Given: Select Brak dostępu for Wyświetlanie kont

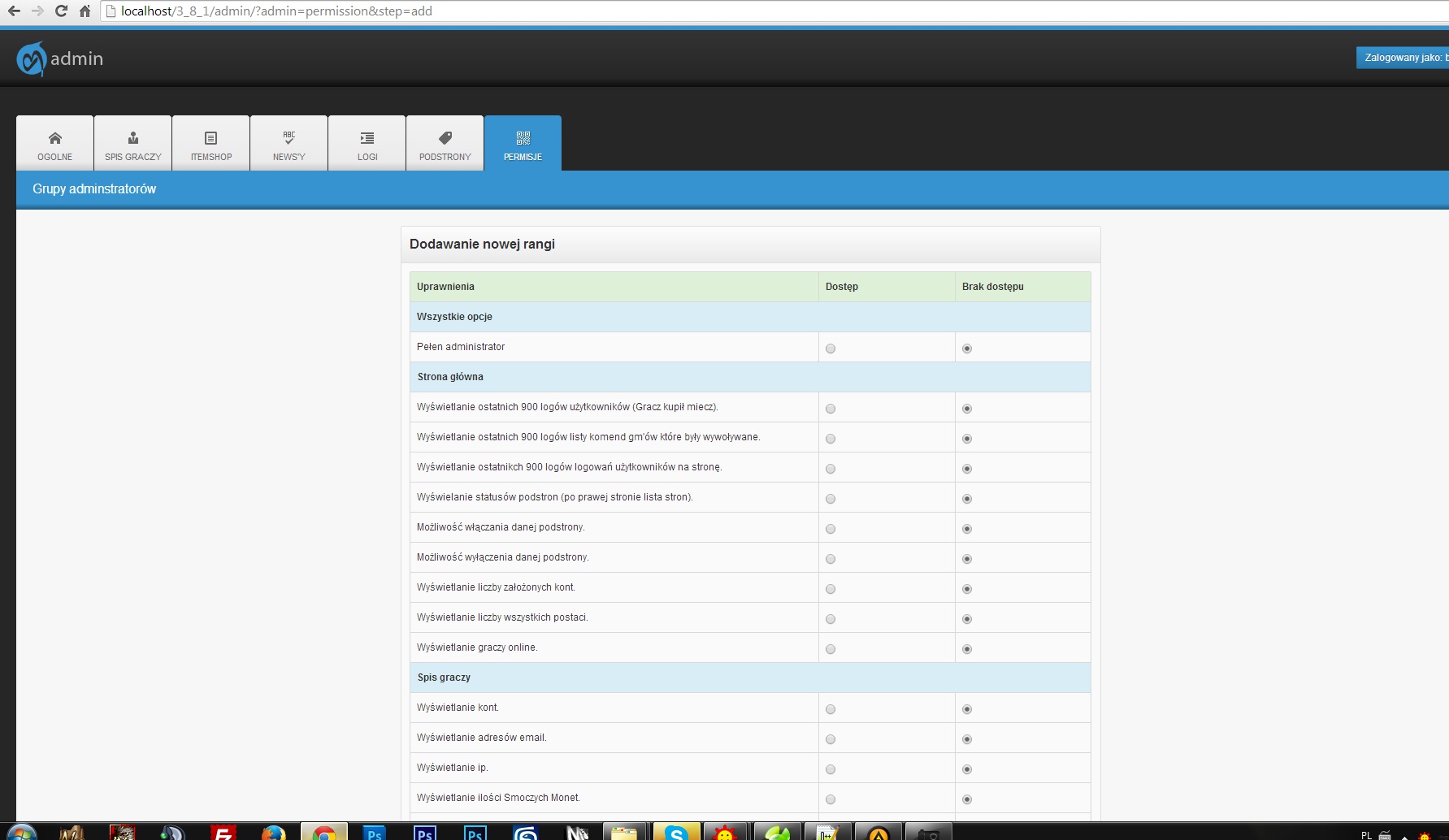Looking at the screenshot, I should (967, 709).
